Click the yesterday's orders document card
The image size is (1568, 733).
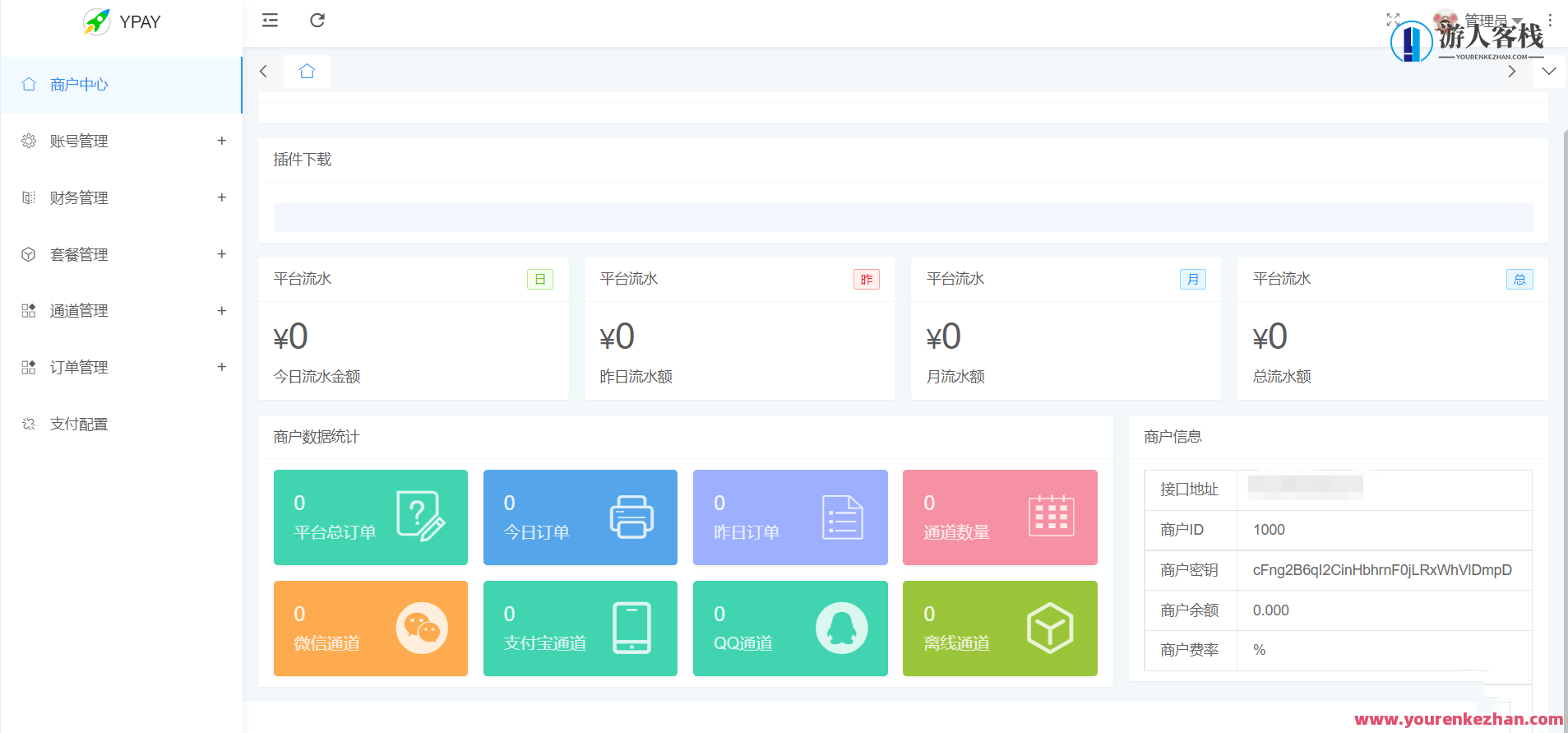point(789,517)
